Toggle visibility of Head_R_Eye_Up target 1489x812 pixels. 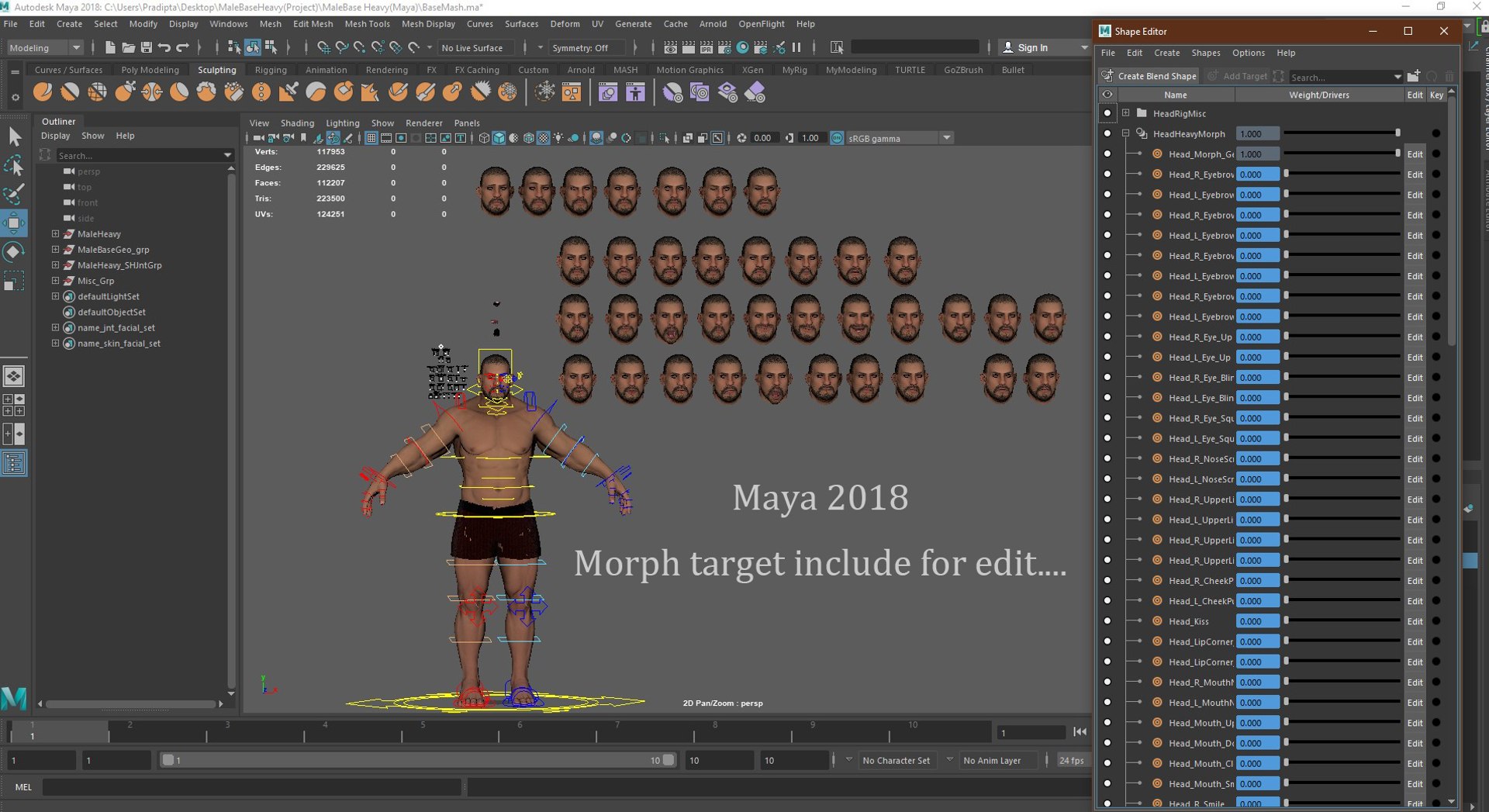pos(1107,337)
